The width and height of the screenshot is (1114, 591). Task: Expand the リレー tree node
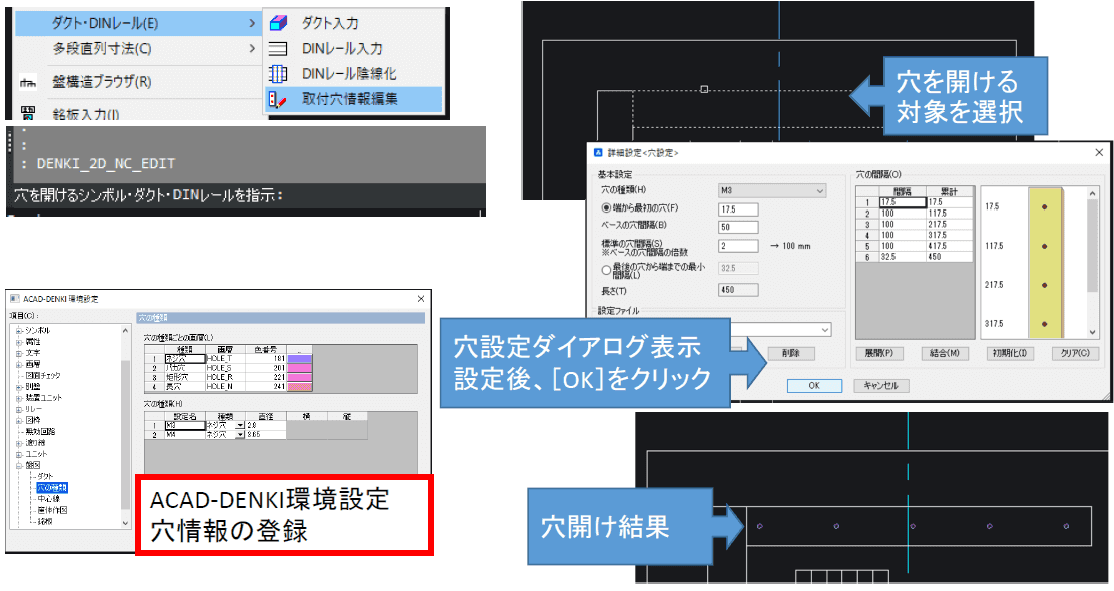tap(19, 409)
